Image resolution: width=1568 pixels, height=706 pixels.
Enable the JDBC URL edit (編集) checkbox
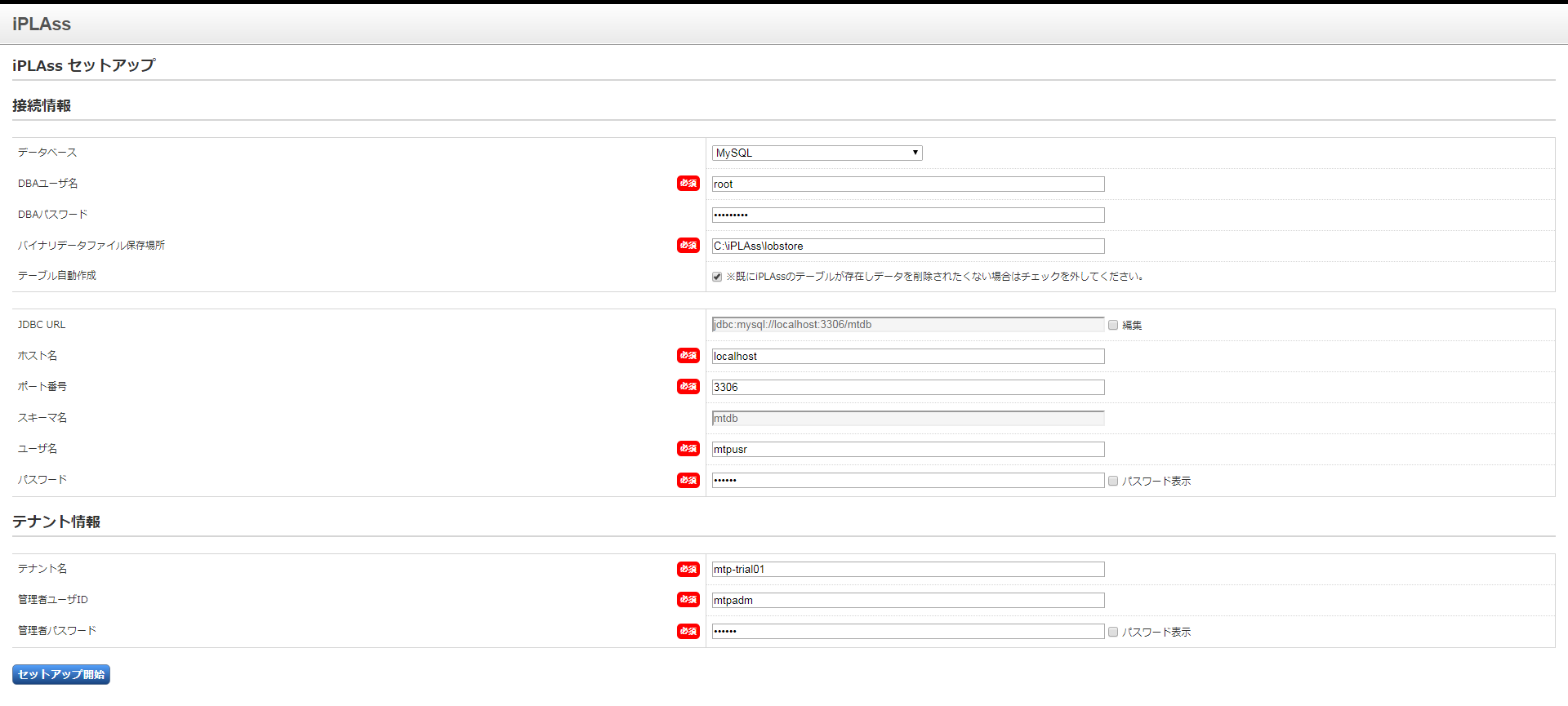[1113, 325]
